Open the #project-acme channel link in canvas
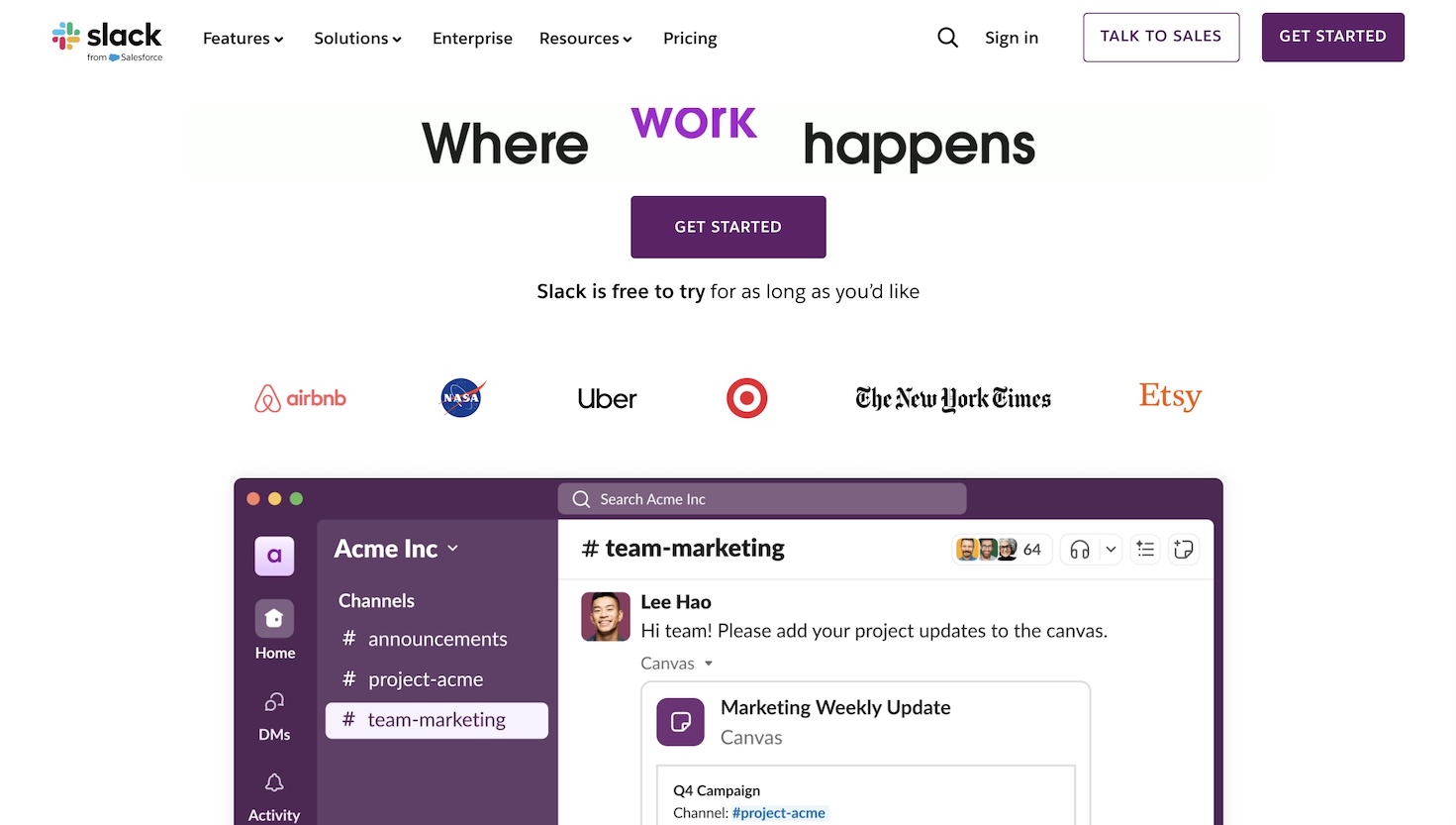The width and height of the screenshot is (1456, 825). point(779,812)
